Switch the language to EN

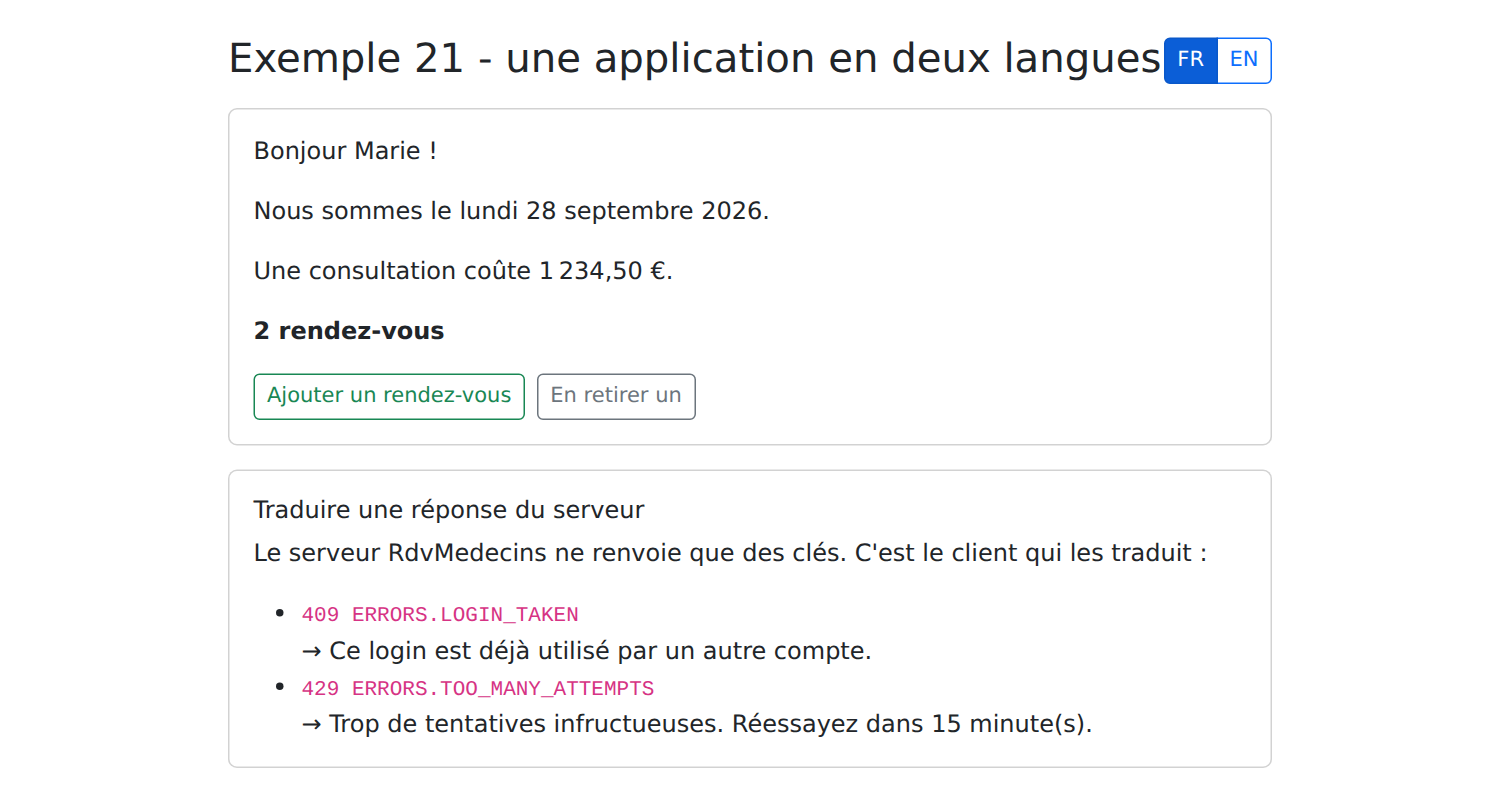tap(1244, 60)
